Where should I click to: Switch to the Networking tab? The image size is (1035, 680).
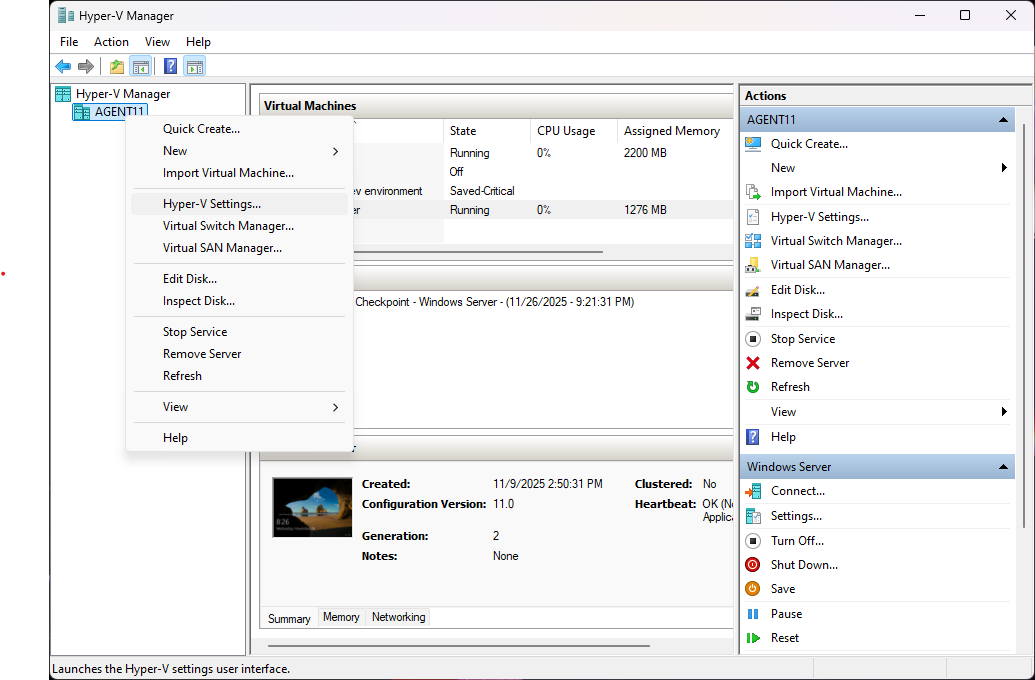pos(398,617)
